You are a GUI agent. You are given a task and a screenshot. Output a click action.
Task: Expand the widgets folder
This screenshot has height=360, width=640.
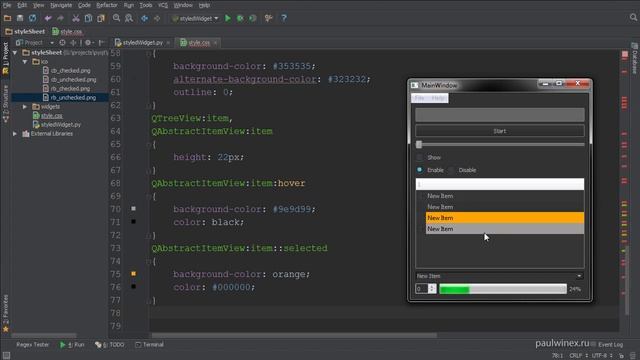click(25, 107)
